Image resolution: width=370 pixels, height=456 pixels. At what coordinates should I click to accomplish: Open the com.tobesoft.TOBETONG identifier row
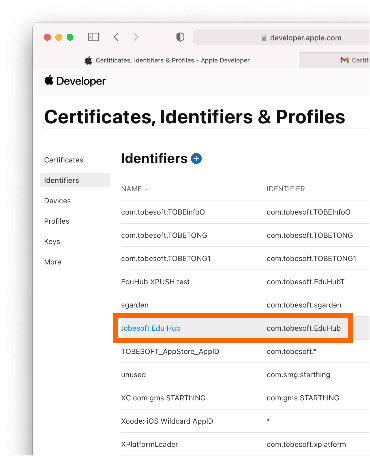point(245,235)
